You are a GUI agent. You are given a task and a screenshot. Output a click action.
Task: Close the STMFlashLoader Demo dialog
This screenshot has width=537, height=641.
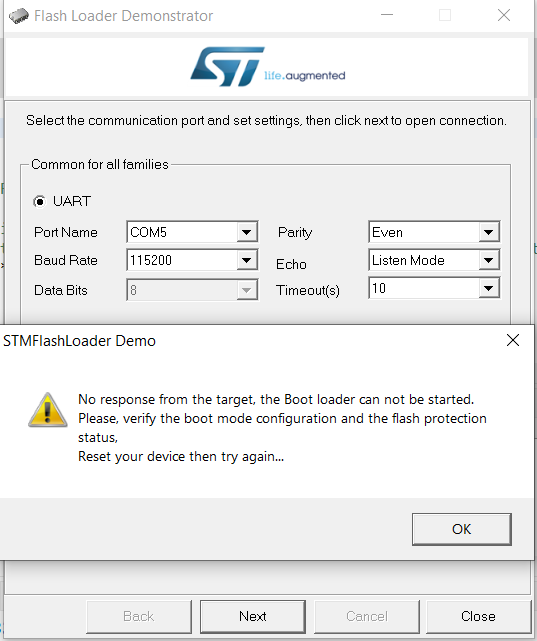point(512,340)
